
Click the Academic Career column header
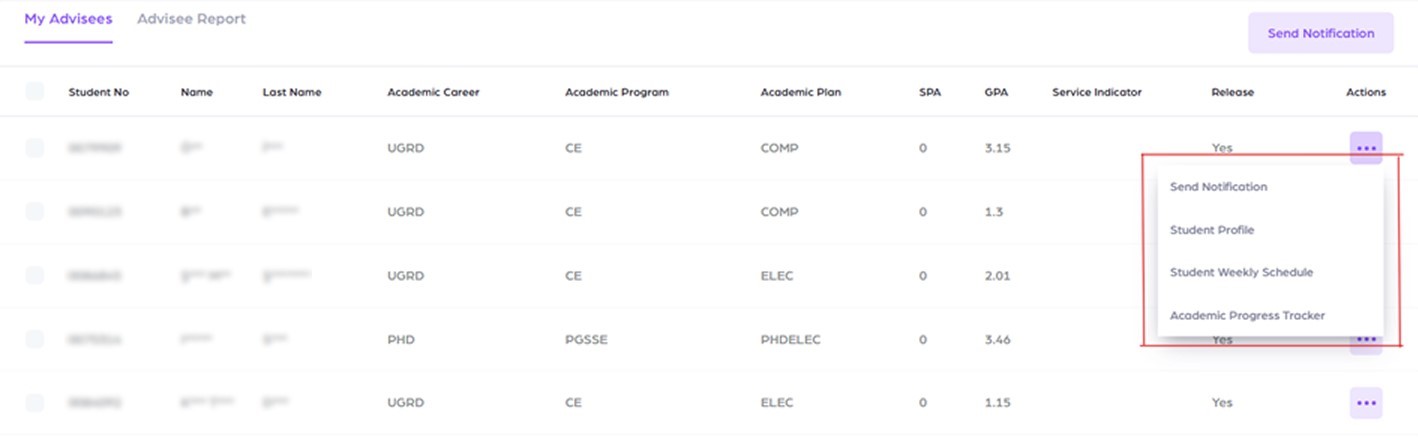(433, 92)
